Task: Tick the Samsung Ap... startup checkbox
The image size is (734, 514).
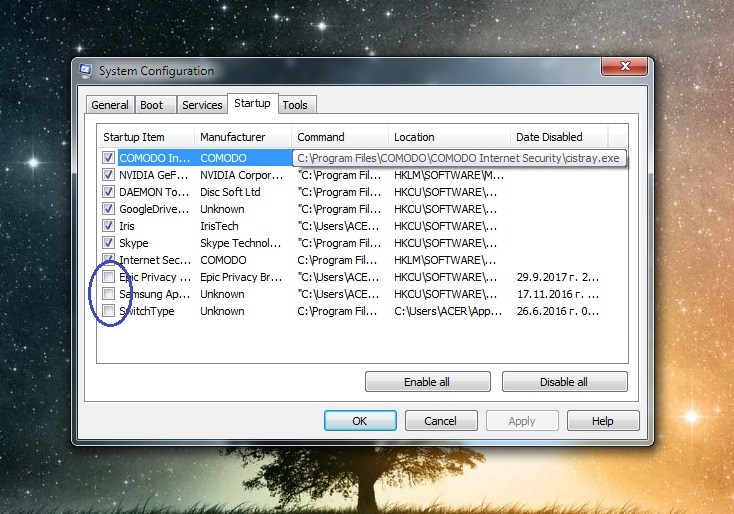Action: tap(109, 294)
